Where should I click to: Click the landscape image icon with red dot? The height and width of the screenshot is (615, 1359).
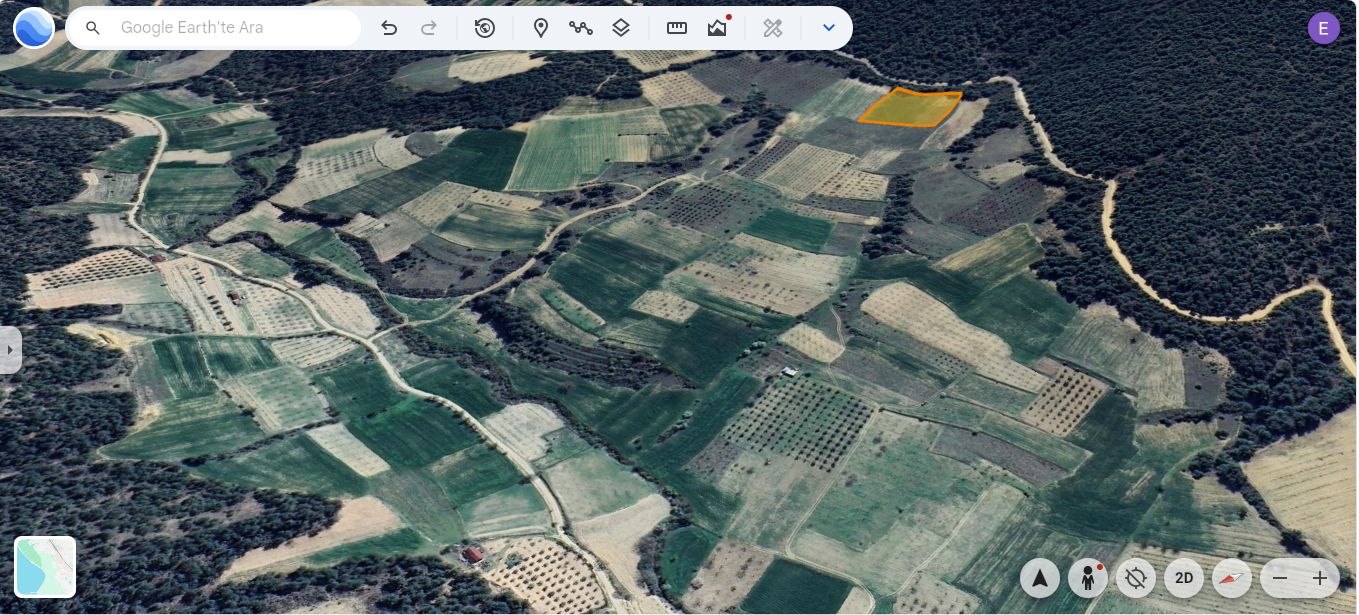[x=717, y=28]
